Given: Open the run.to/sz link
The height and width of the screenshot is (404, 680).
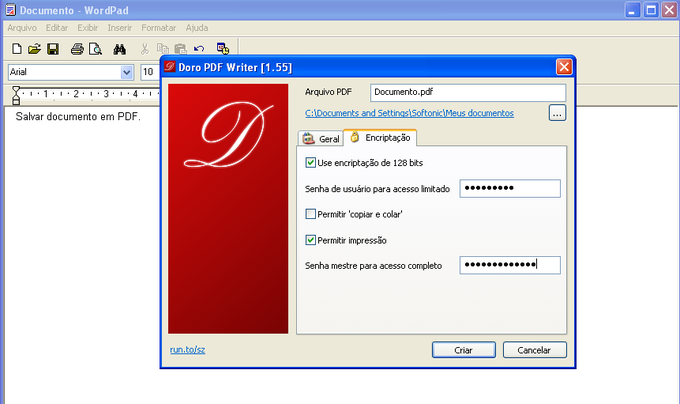Looking at the screenshot, I should pos(187,349).
